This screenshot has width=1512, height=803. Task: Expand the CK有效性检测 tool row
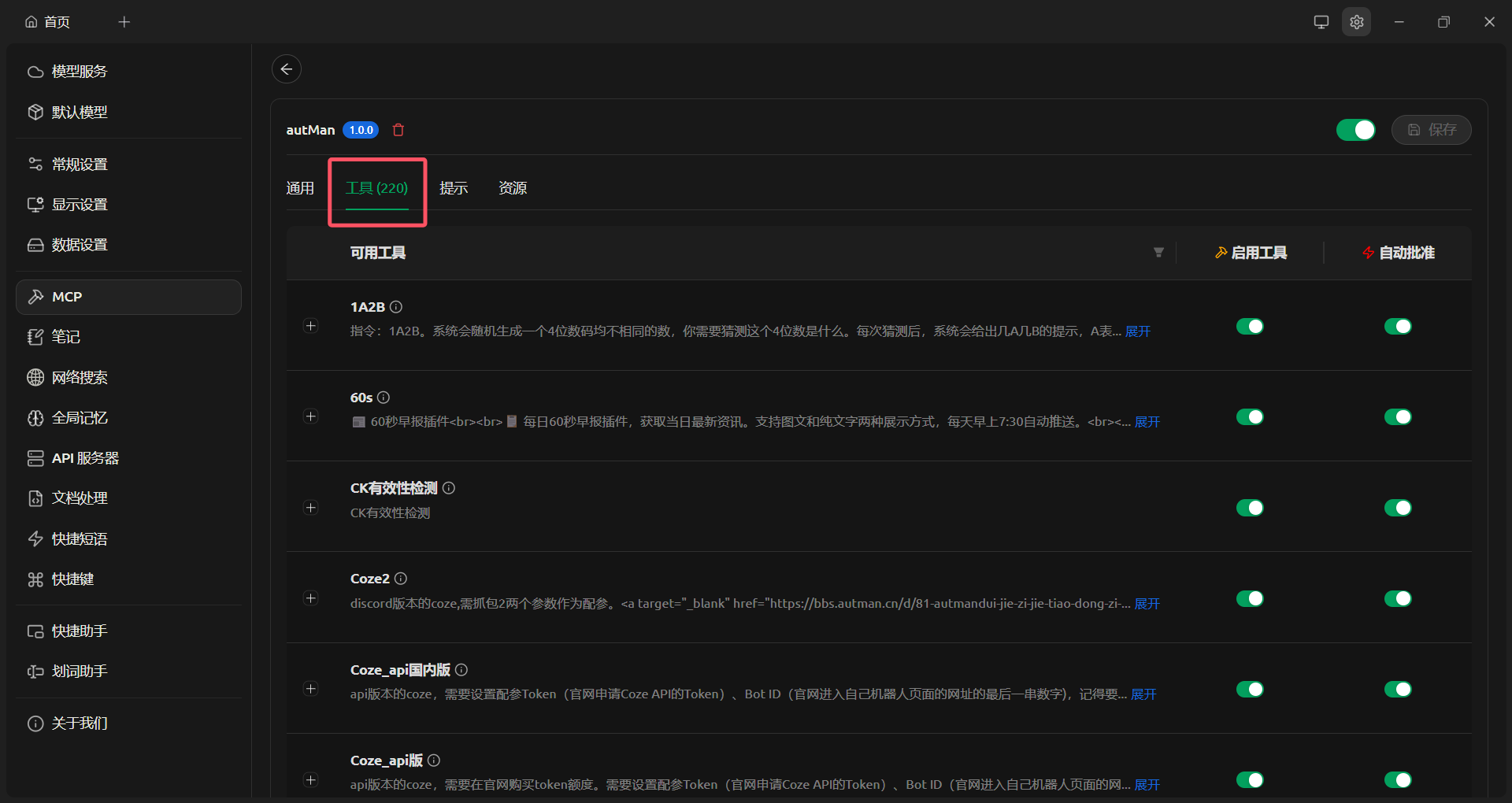tap(311, 508)
